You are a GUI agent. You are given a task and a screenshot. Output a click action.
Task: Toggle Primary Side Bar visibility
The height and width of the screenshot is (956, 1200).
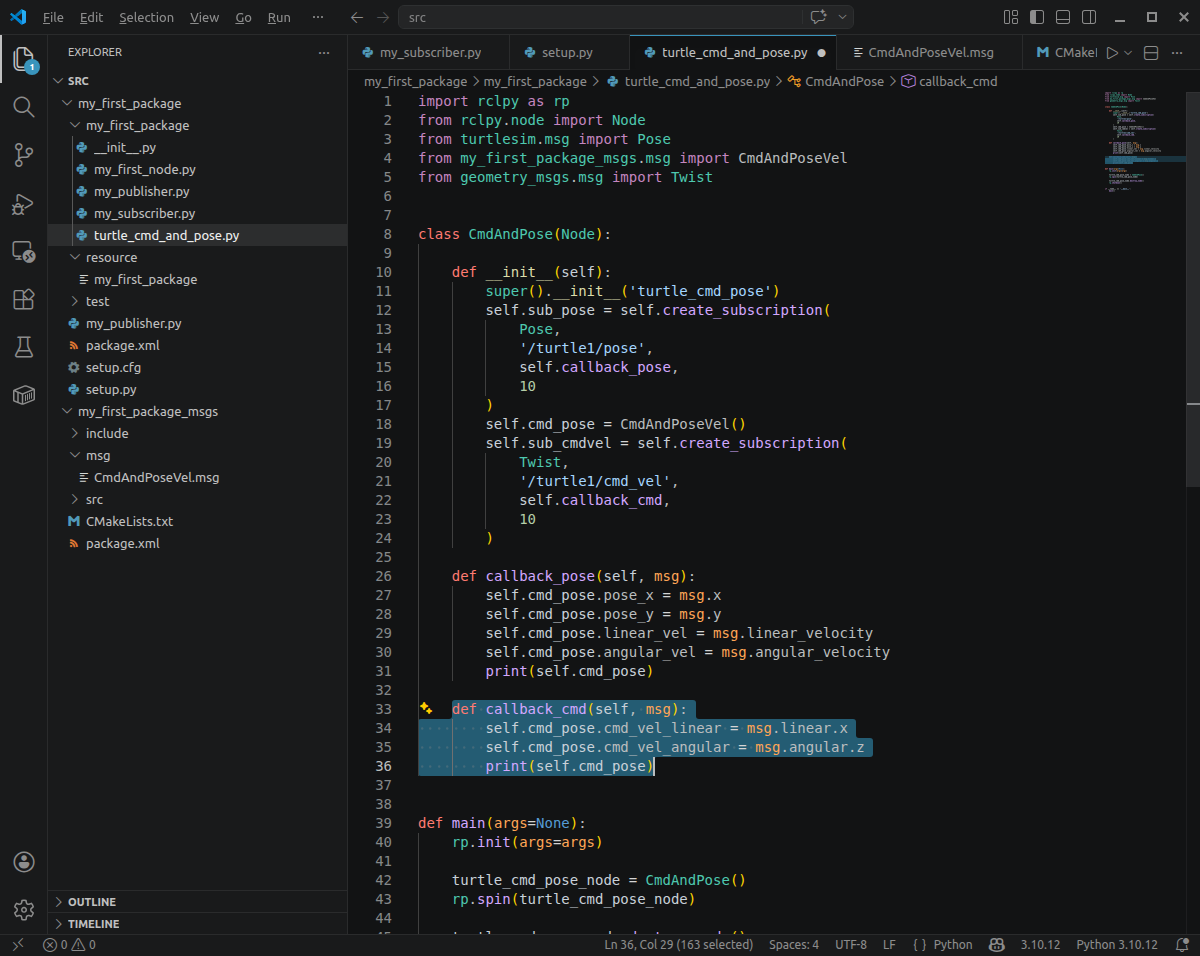(1036, 17)
